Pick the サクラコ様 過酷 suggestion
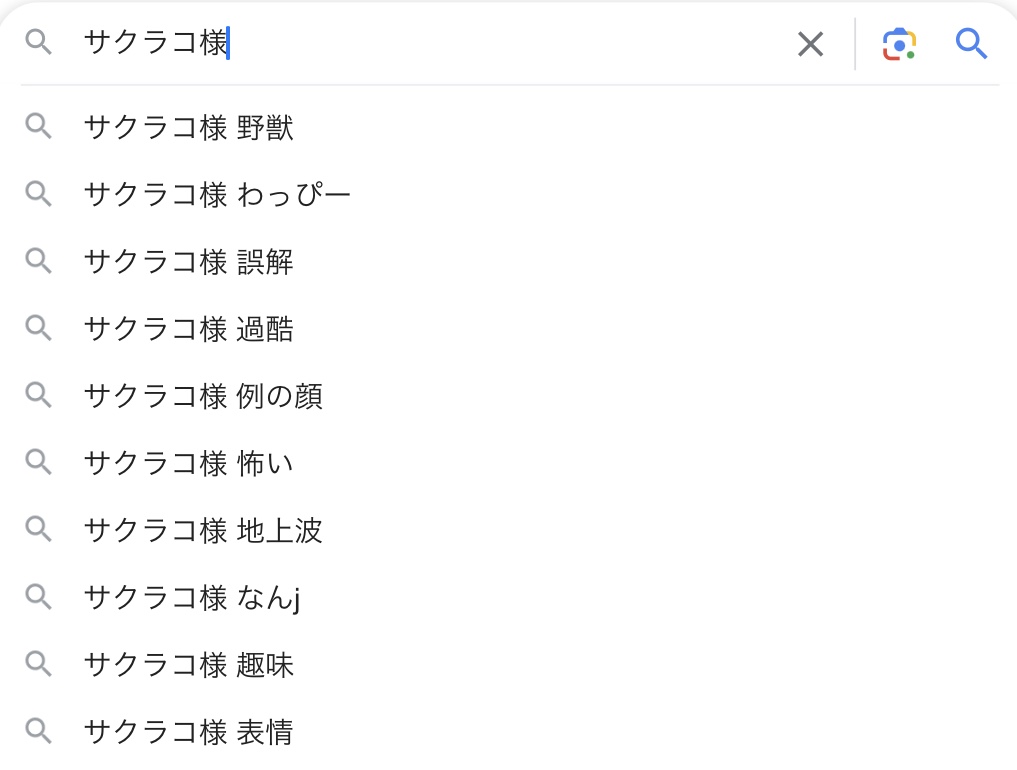Viewport: 1017px width, 770px height. coord(189,329)
